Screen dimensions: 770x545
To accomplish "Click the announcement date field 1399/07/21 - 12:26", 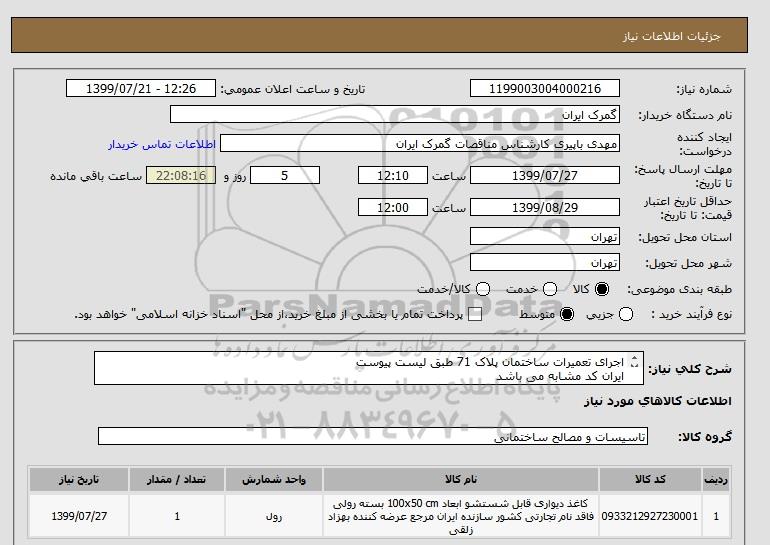I will click(x=141, y=88).
